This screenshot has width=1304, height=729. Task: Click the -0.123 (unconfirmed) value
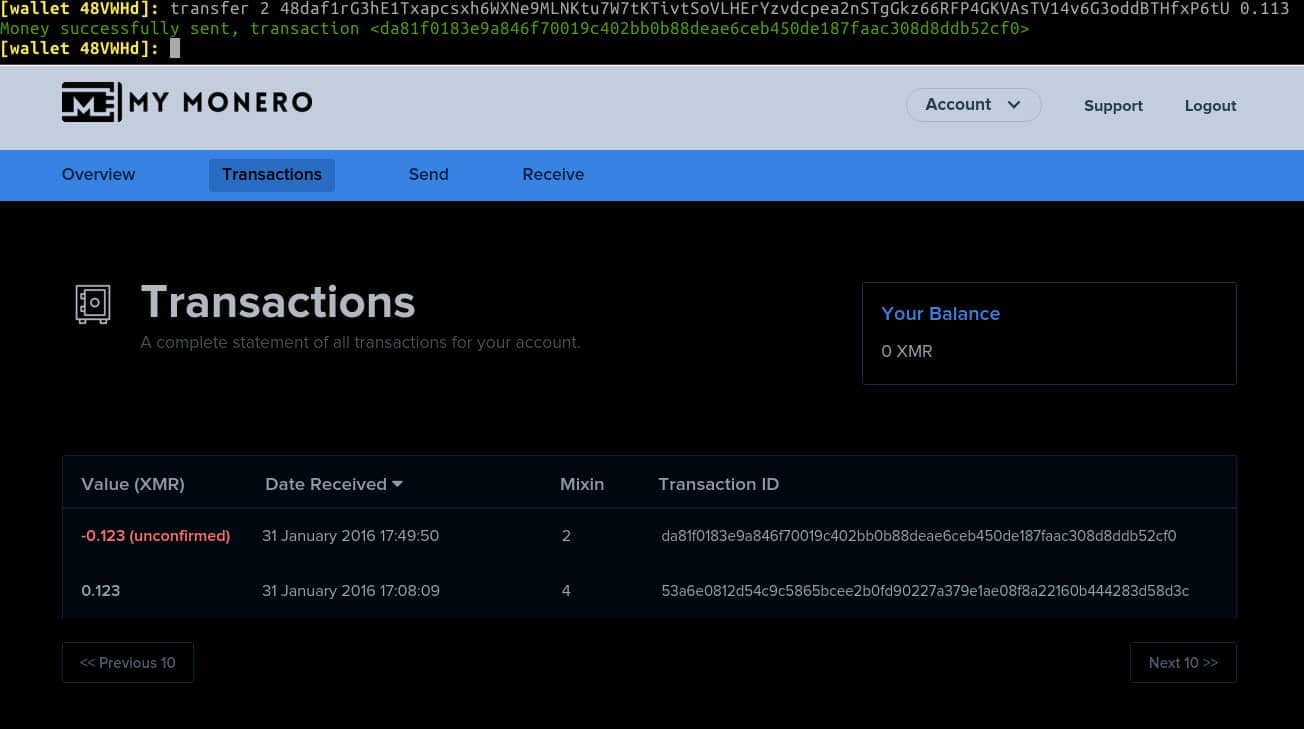(x=155, y=536)
